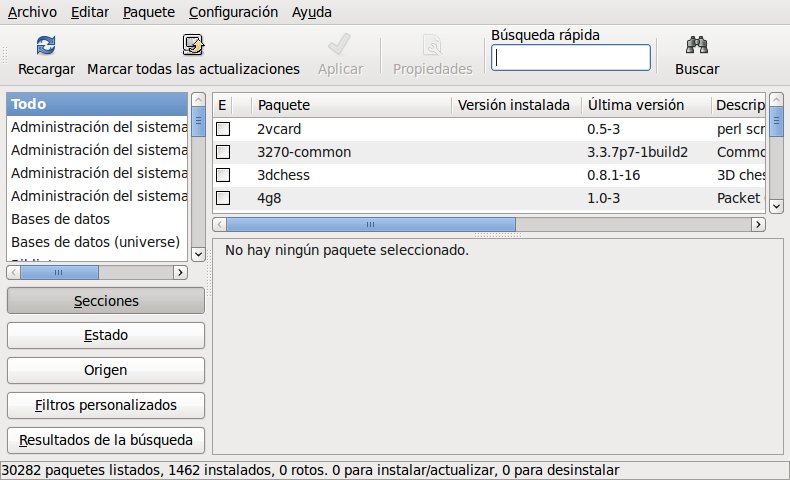
Task: Click the package list horizontal scrollbar thumb
Action: [x=371, y=225]
